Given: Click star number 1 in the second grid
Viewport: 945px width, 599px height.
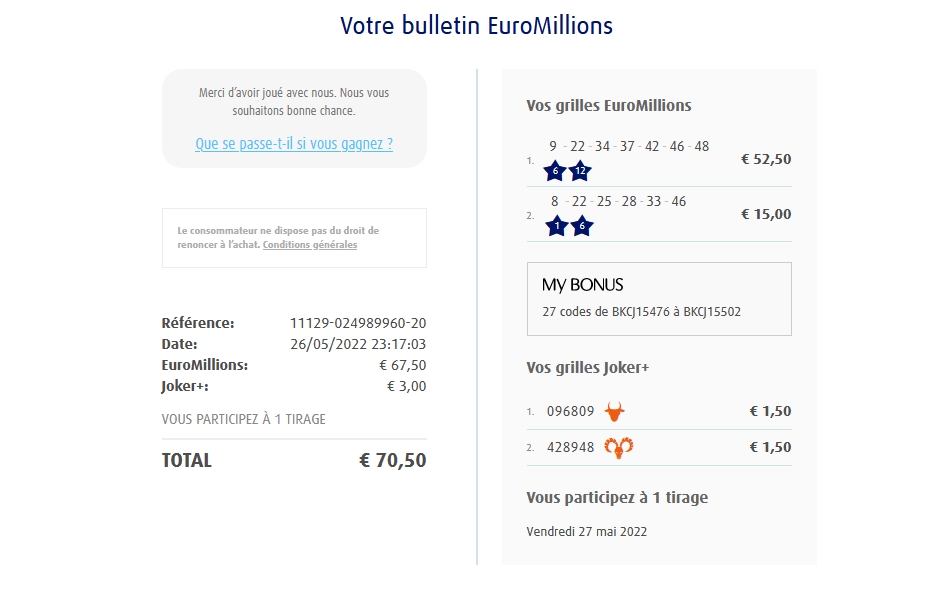Looking at the screenshot, I should (557, 226).
